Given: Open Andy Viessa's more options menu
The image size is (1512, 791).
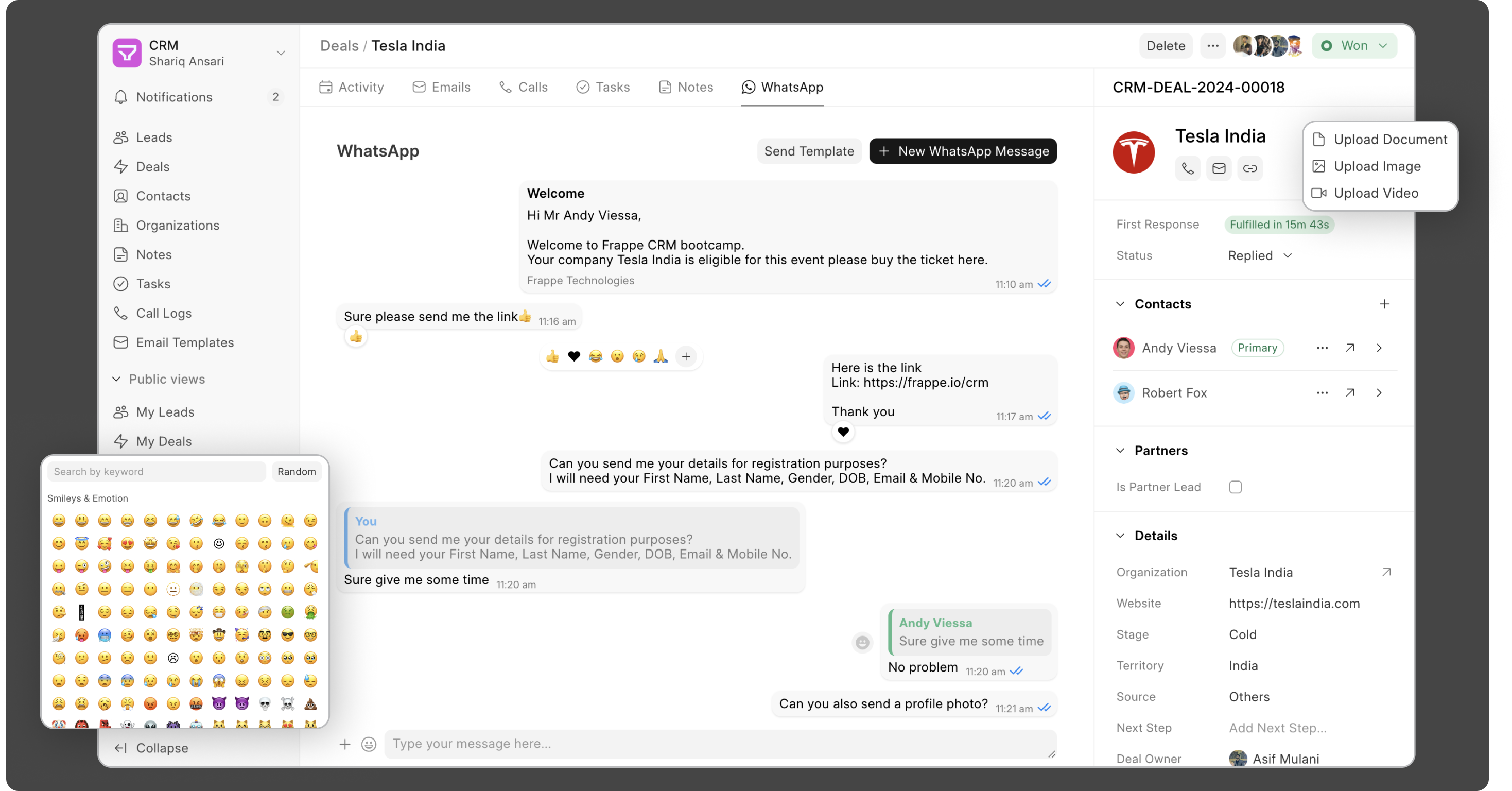Looking at the screenshot, I should coord(1322,348).
